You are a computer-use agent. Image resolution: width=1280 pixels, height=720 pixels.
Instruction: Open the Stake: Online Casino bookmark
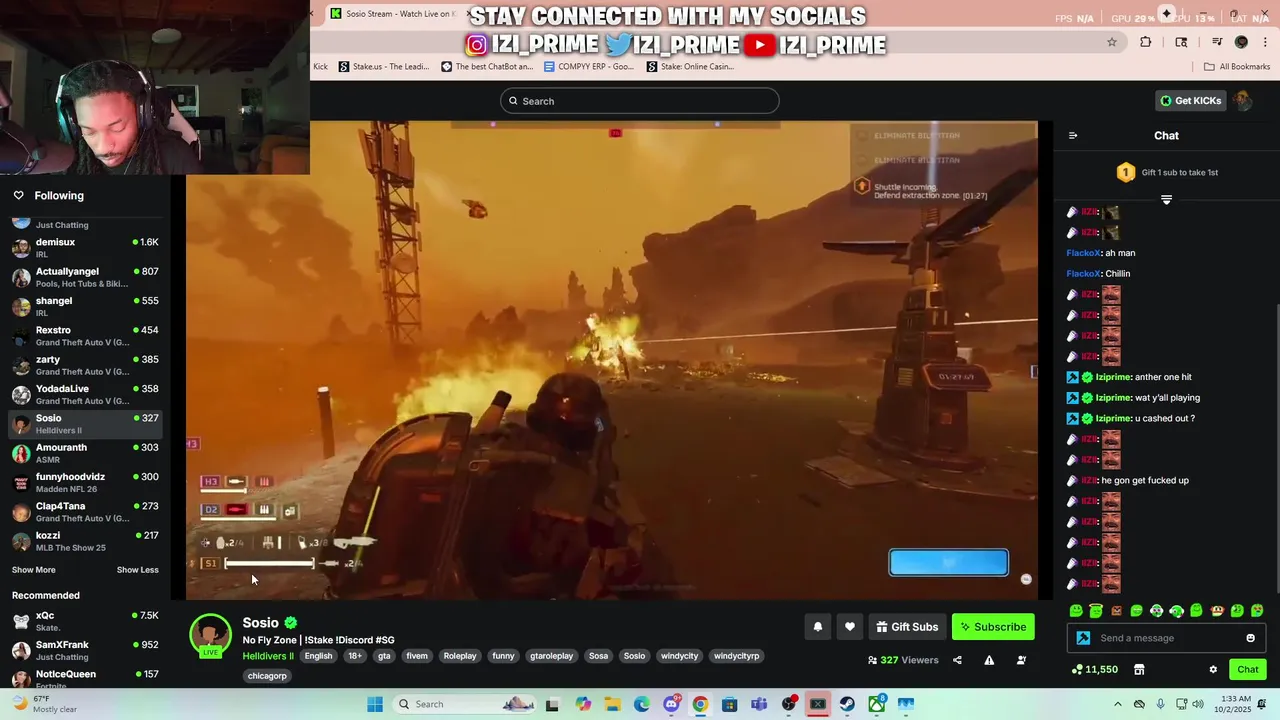(690, 67)
